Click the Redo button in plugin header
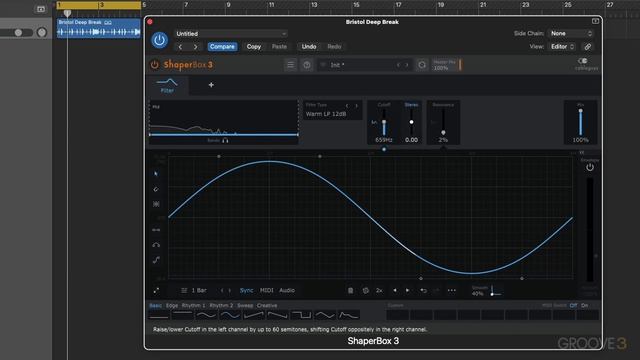640x360 pixels. point(334,47)
